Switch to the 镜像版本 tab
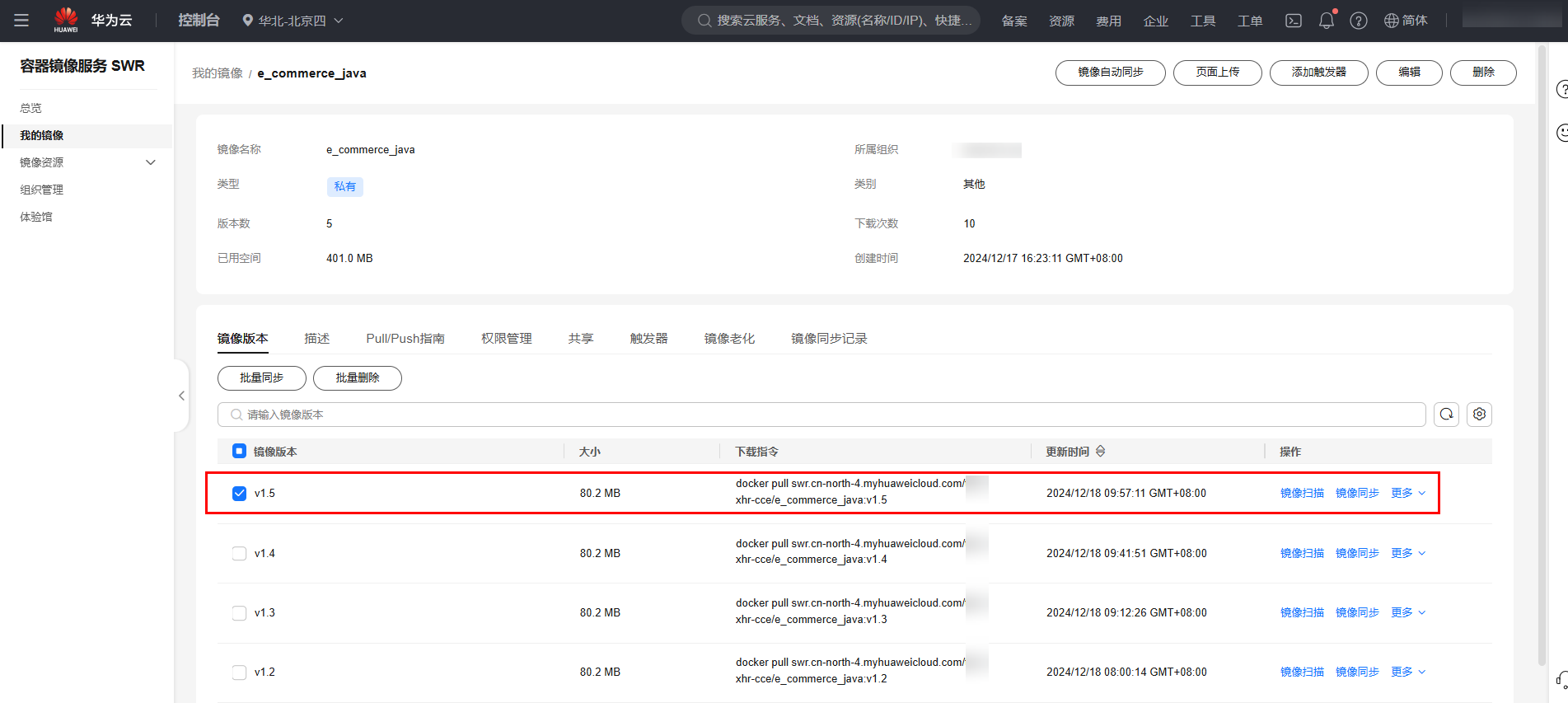The image size is (1568, 703). click(x=243, y=339)
